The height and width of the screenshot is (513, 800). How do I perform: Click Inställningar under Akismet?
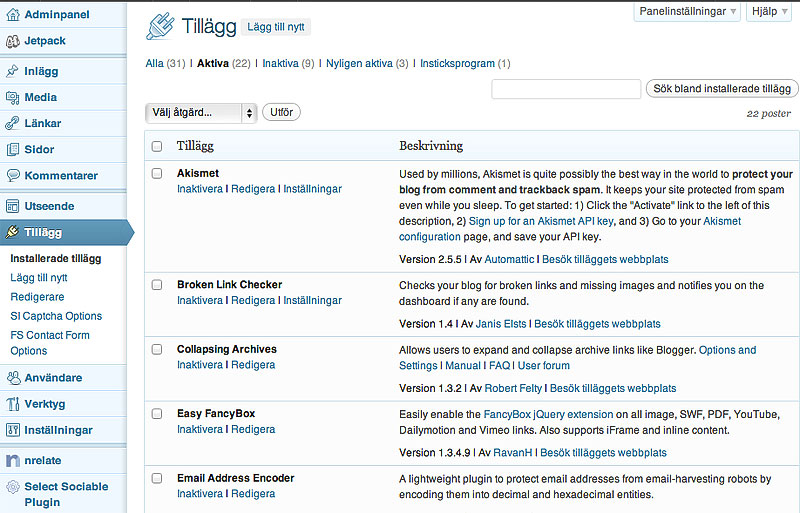(312, 189)
